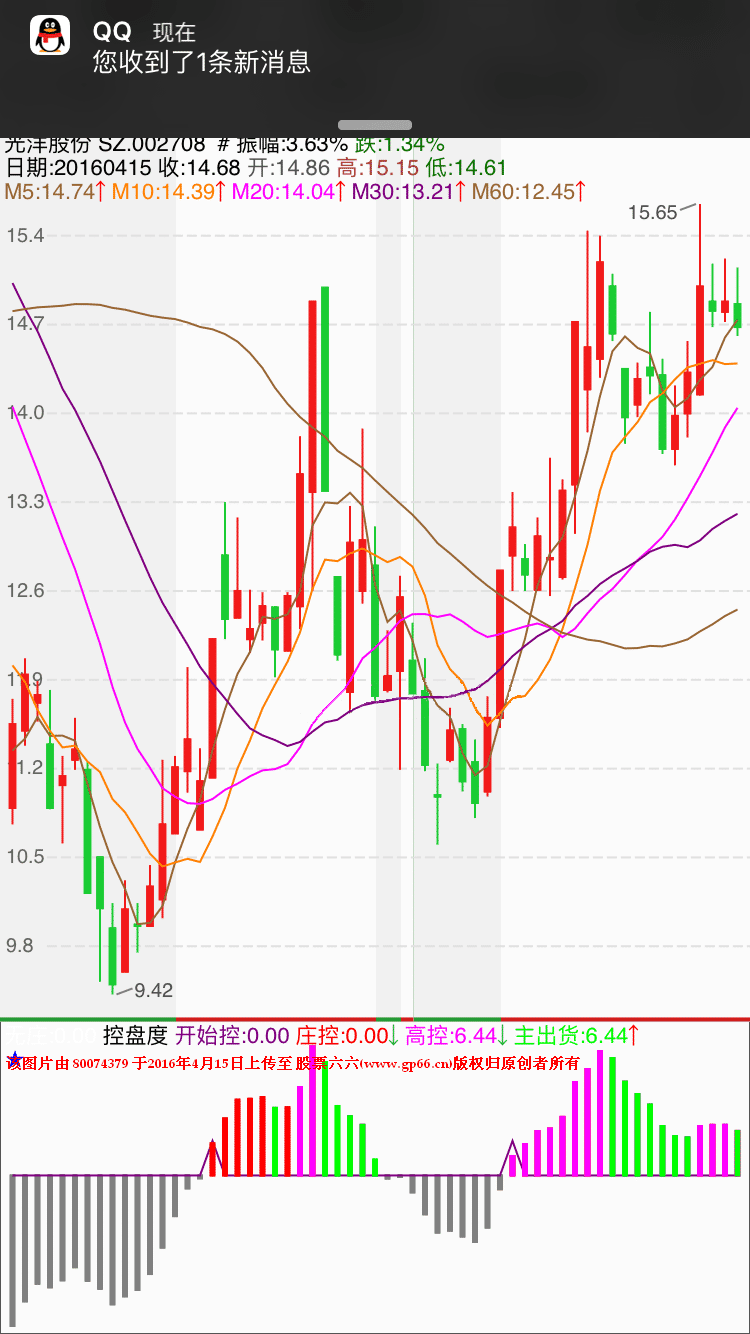The height and width of the screenshot is (1334, 750).
Task: Tap the '低:14.61' low price
Action: tap(466, 168)
